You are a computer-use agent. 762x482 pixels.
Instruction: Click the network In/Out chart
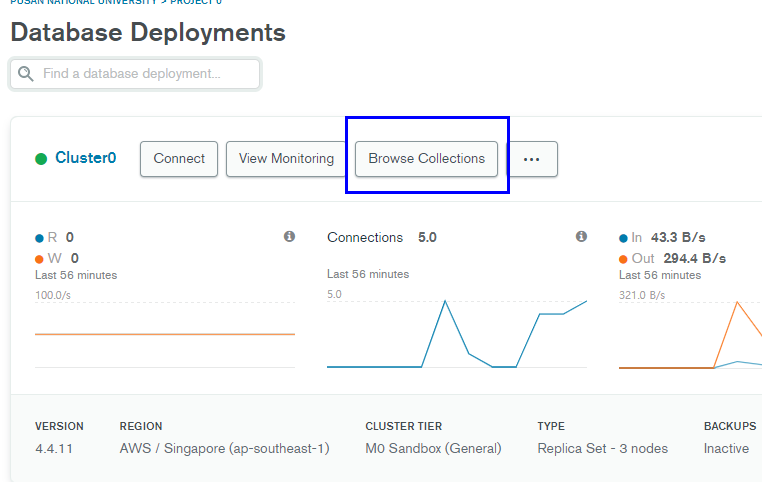tap(690, 334)
